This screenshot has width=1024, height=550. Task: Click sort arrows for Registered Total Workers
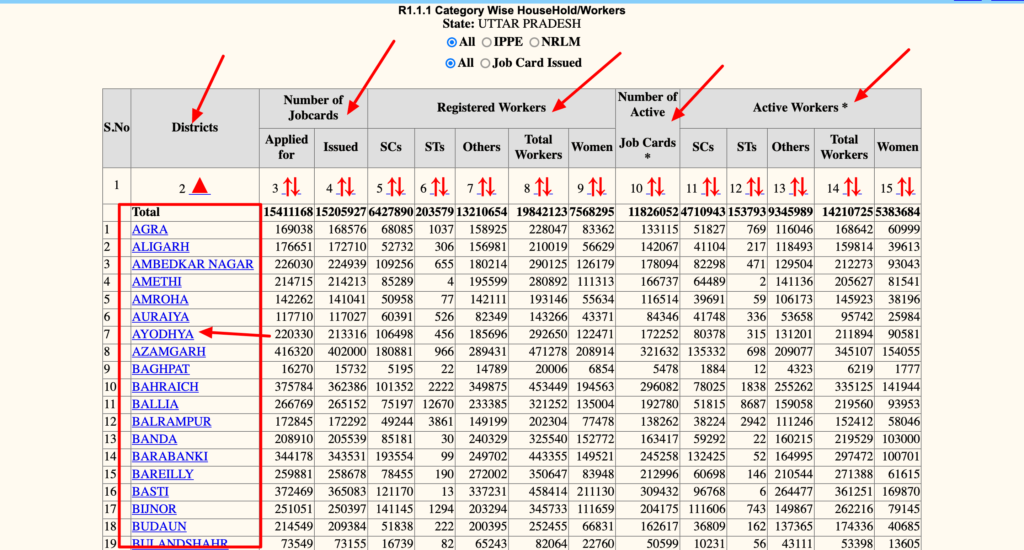pyautogui.click(x=544, y=186)
